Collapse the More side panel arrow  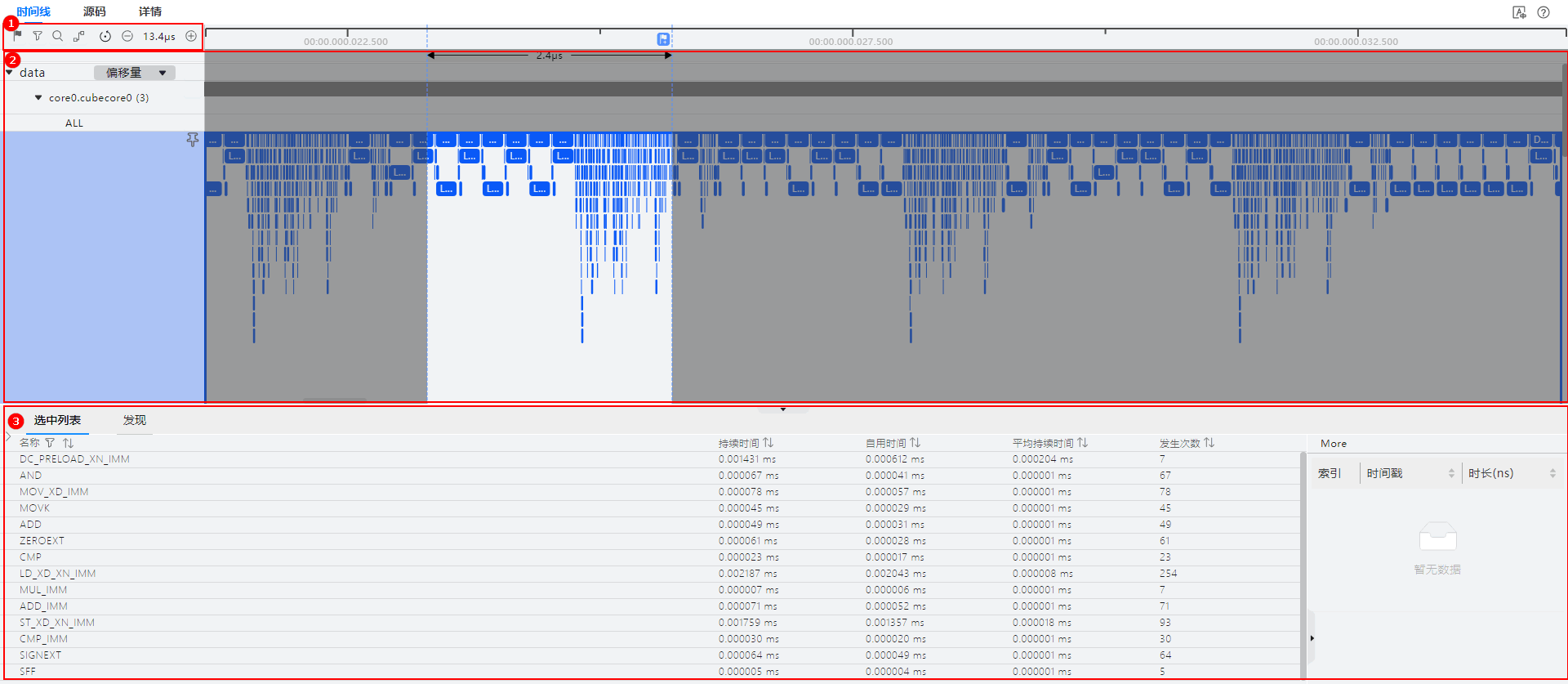[x=1312, y=638]
